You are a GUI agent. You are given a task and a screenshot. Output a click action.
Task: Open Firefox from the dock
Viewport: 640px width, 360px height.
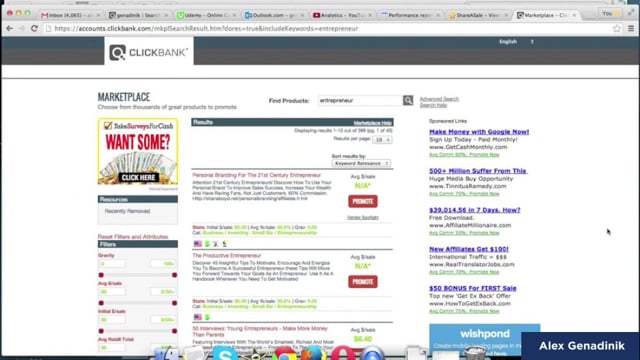click(x=313, y=353)
